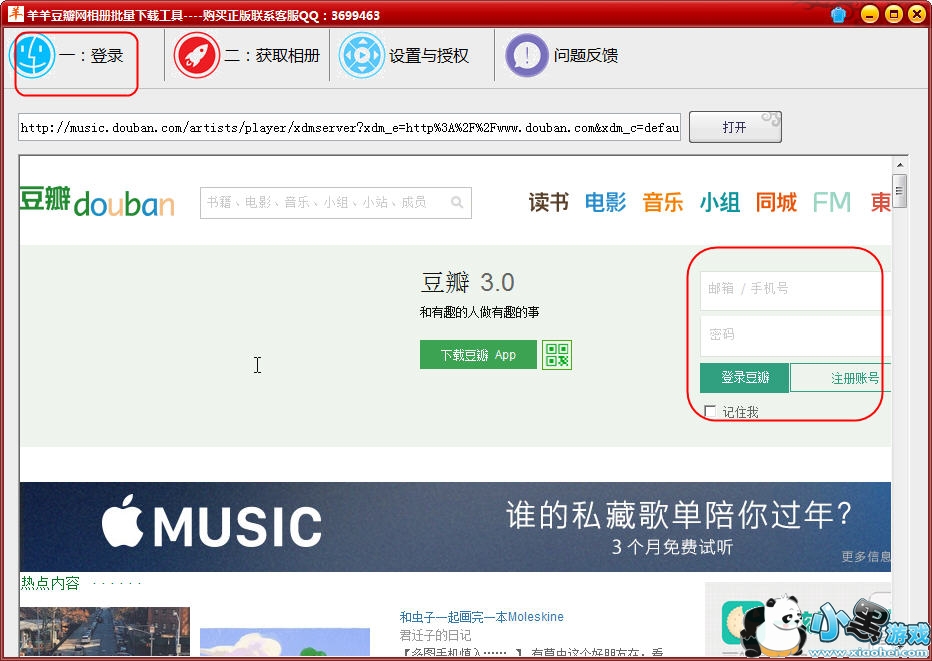Select the 一：登录 step label
Viewport: 932px width, 661px height.
click(92, 56)
